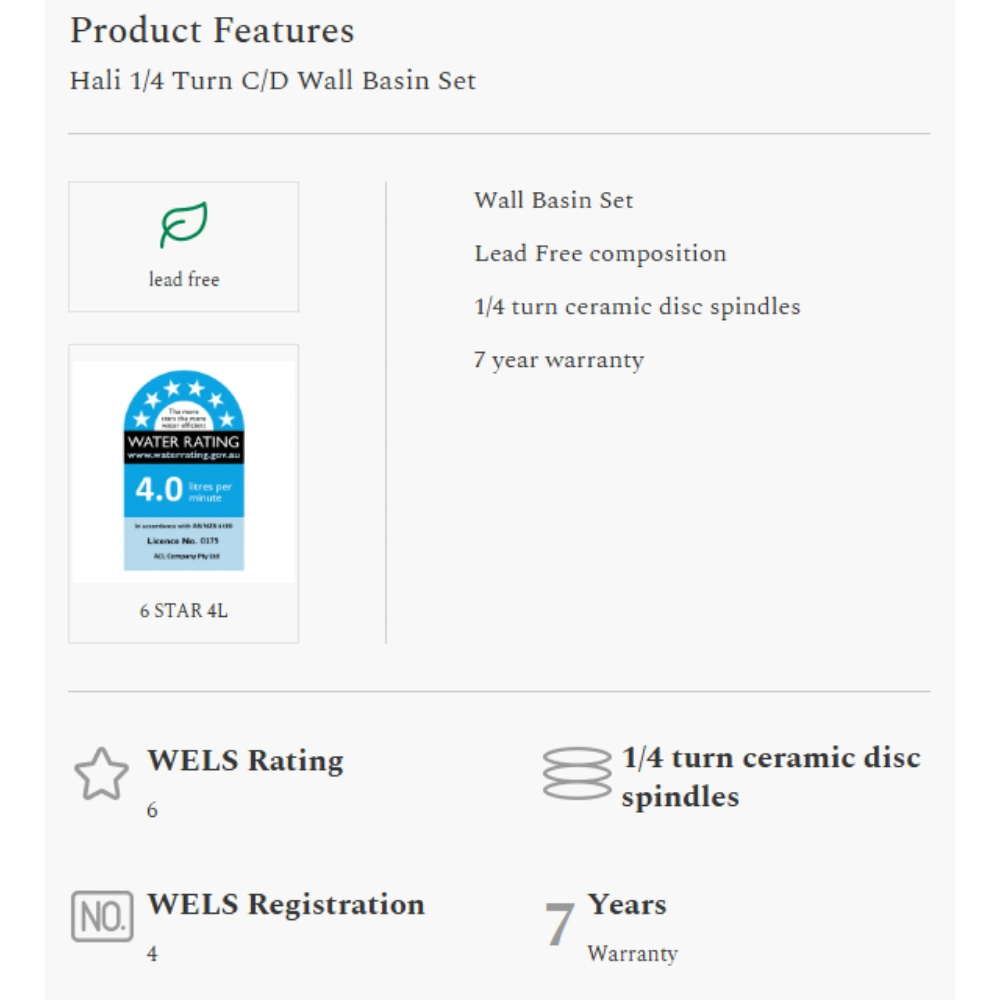Click the lead free caption text
This screenshot has height=1000, width=1000.
tap(184, 280)
